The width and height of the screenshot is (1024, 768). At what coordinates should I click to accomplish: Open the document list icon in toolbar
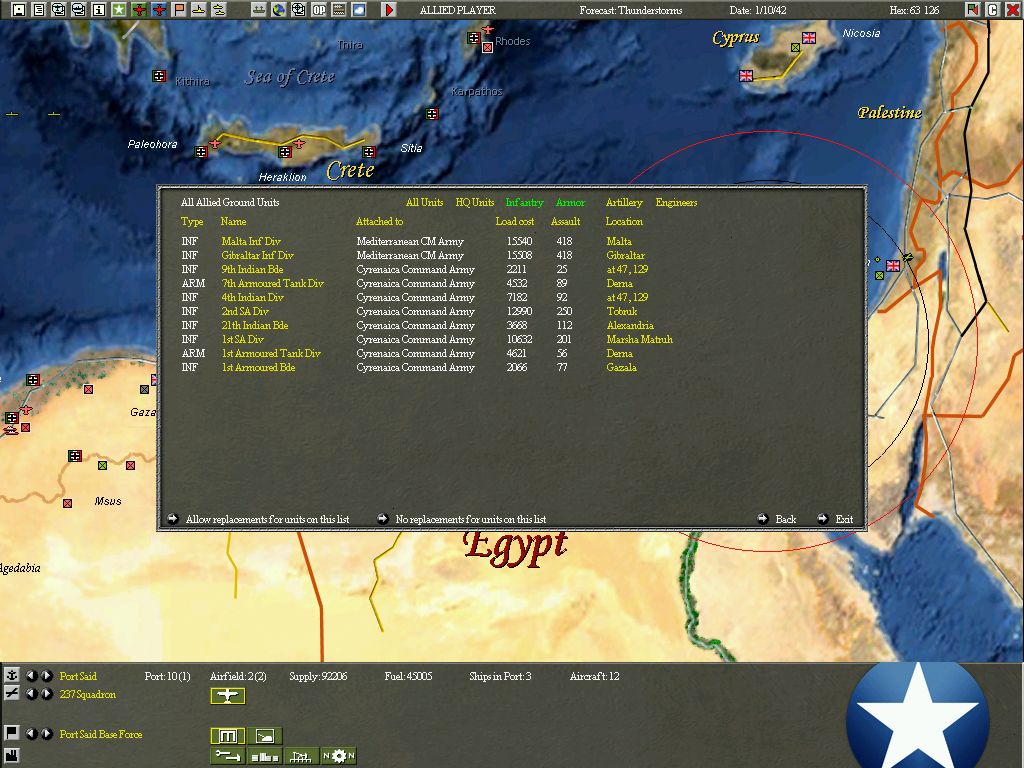click(39, 9)
